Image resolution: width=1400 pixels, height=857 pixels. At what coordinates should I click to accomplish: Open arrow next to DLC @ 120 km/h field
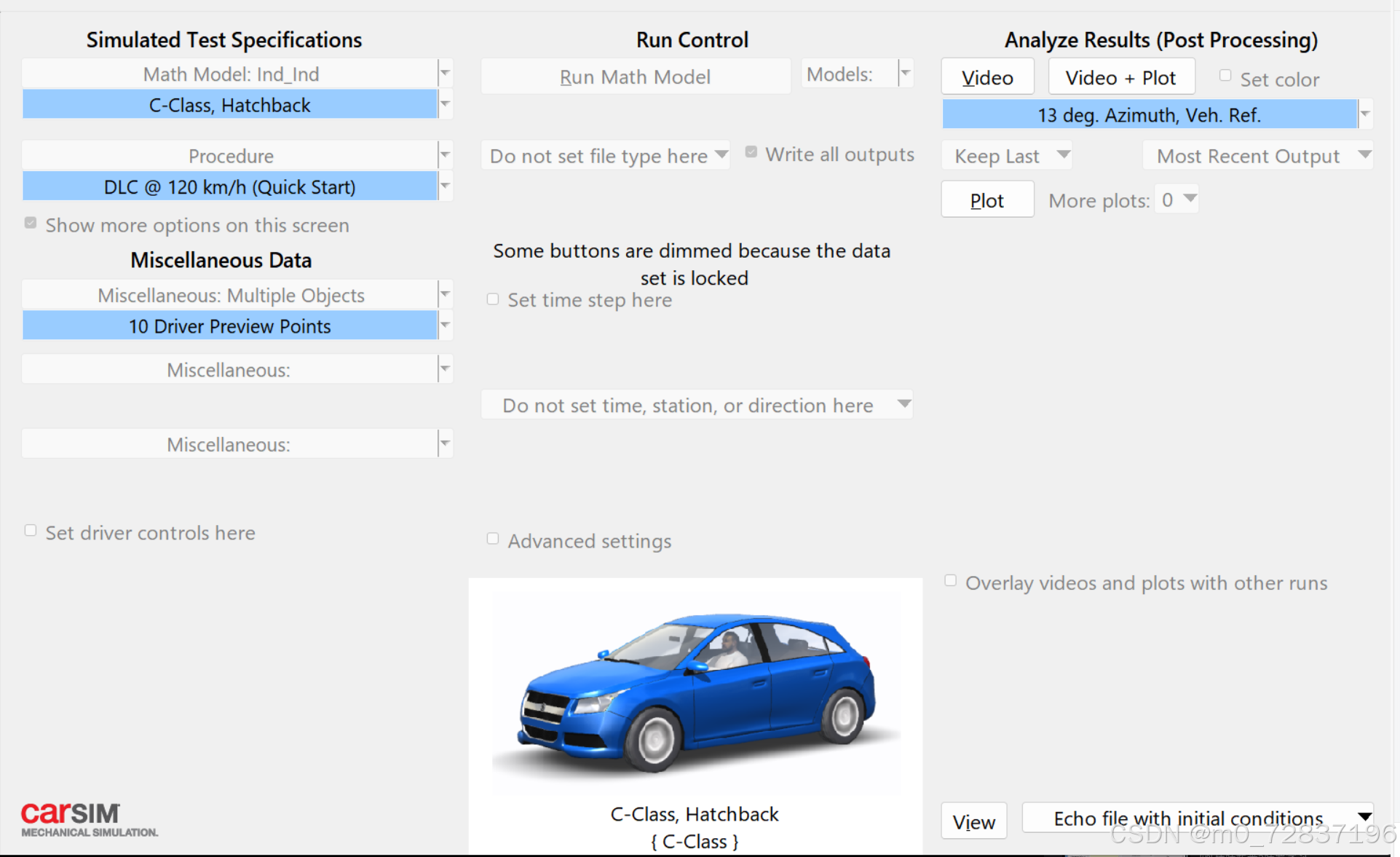(445, 186)
